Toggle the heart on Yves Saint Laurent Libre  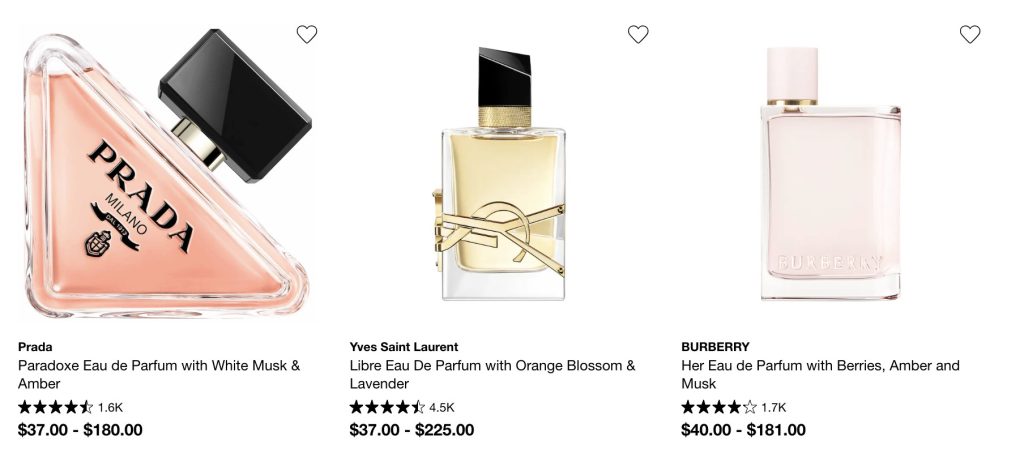click(x=638, y=34)
